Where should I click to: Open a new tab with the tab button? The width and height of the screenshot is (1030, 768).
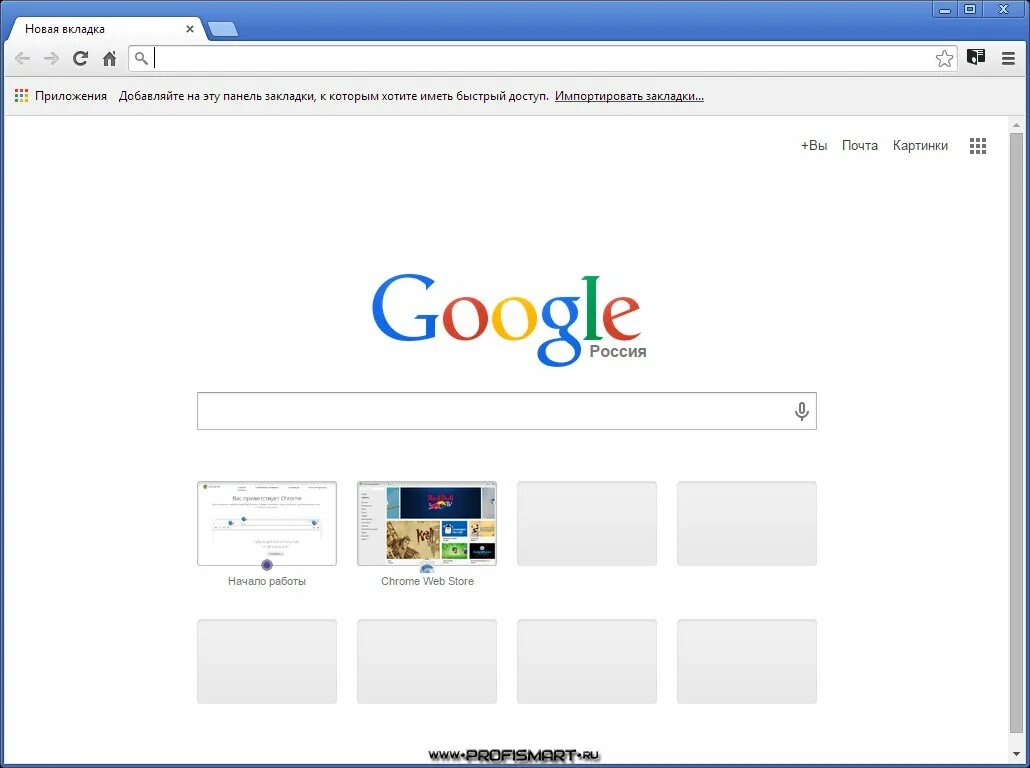pyautogui.click(x=223, y=29)
